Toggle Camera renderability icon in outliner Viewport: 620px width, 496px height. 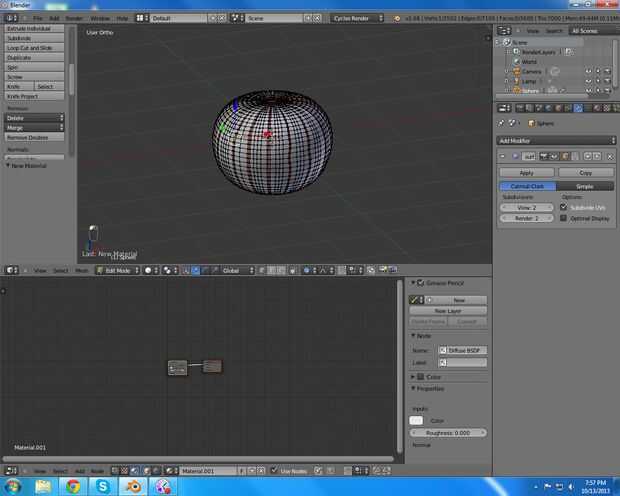click(607, 71)
